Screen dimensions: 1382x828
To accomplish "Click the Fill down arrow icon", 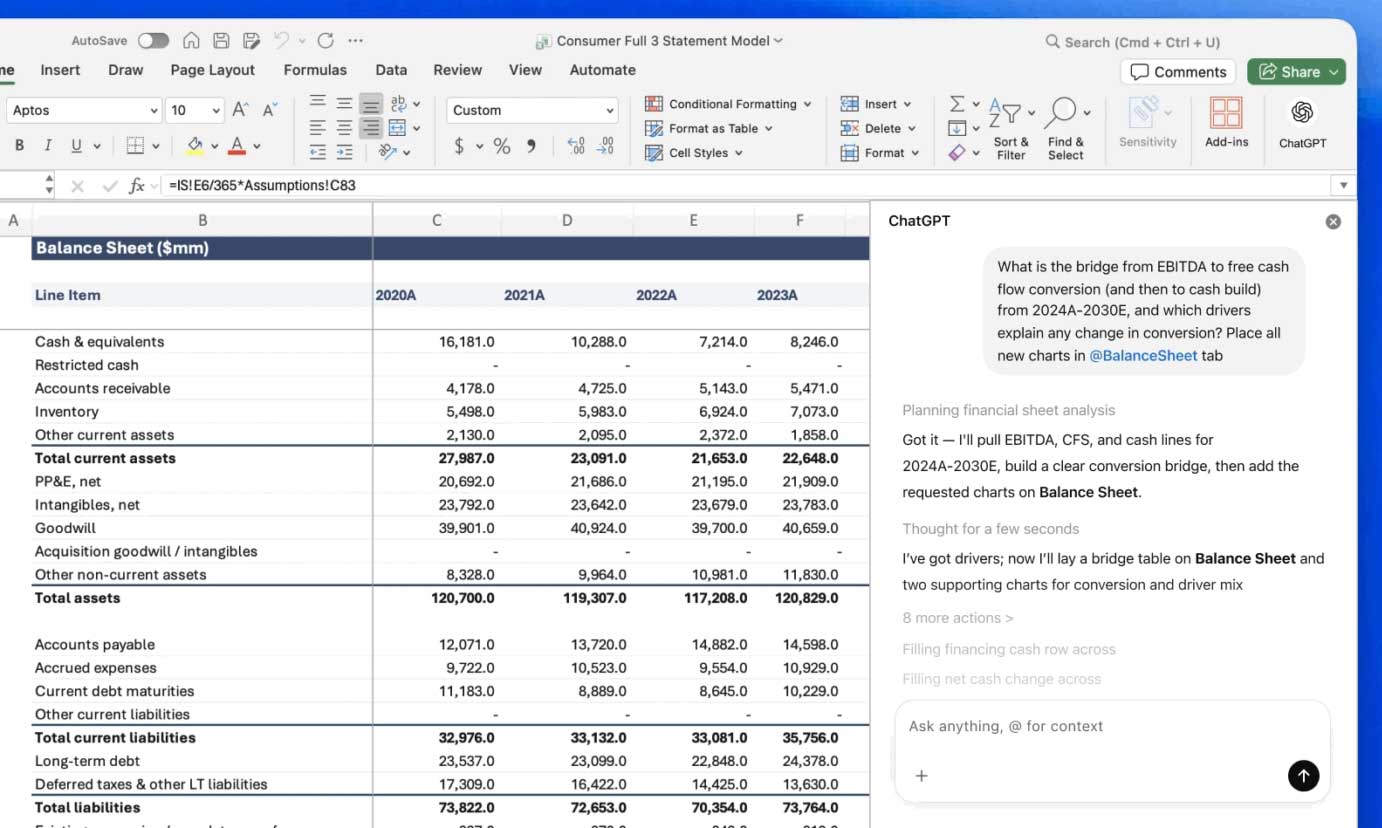I will point(957,128).
